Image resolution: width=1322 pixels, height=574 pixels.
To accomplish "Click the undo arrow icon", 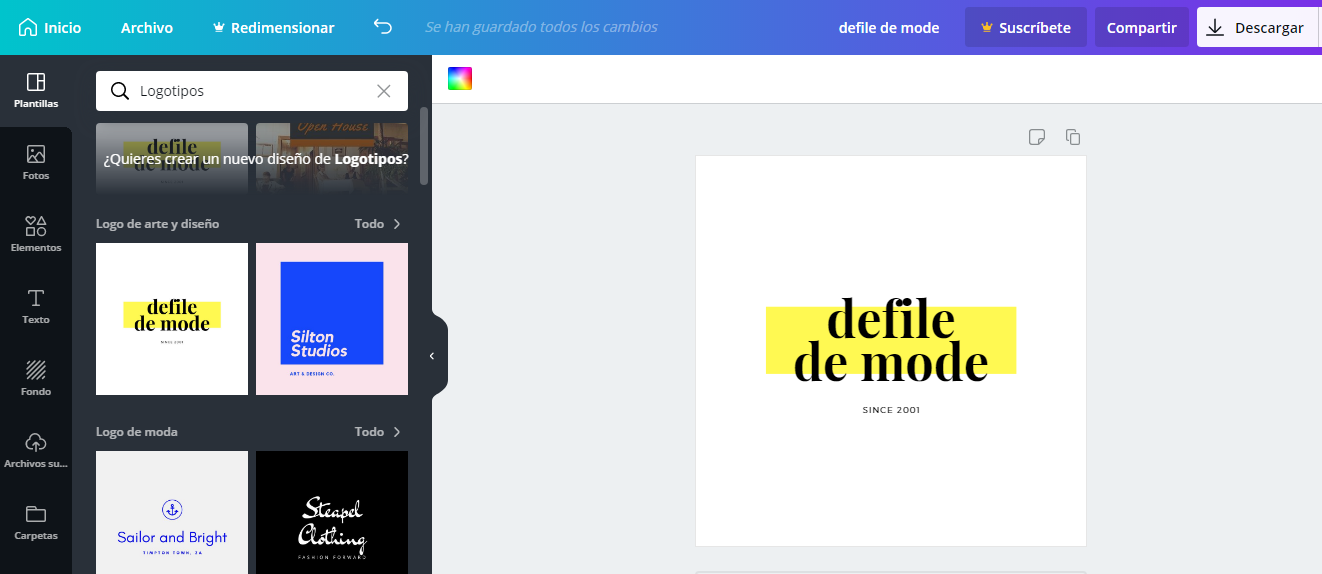I will pyautogui.click(x=382, y=27).
